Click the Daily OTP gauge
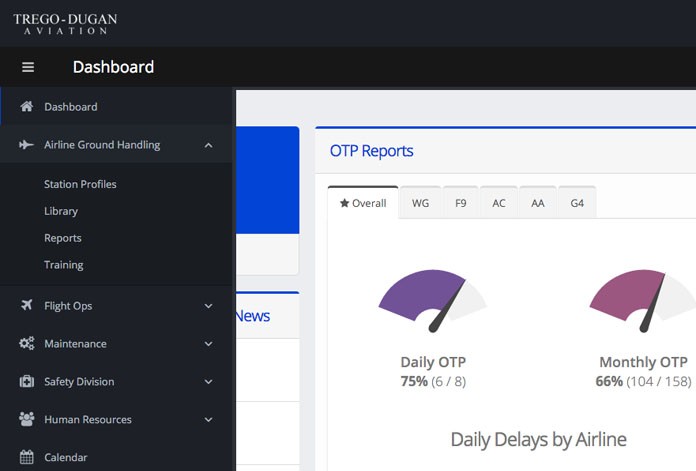 [432, 300]
